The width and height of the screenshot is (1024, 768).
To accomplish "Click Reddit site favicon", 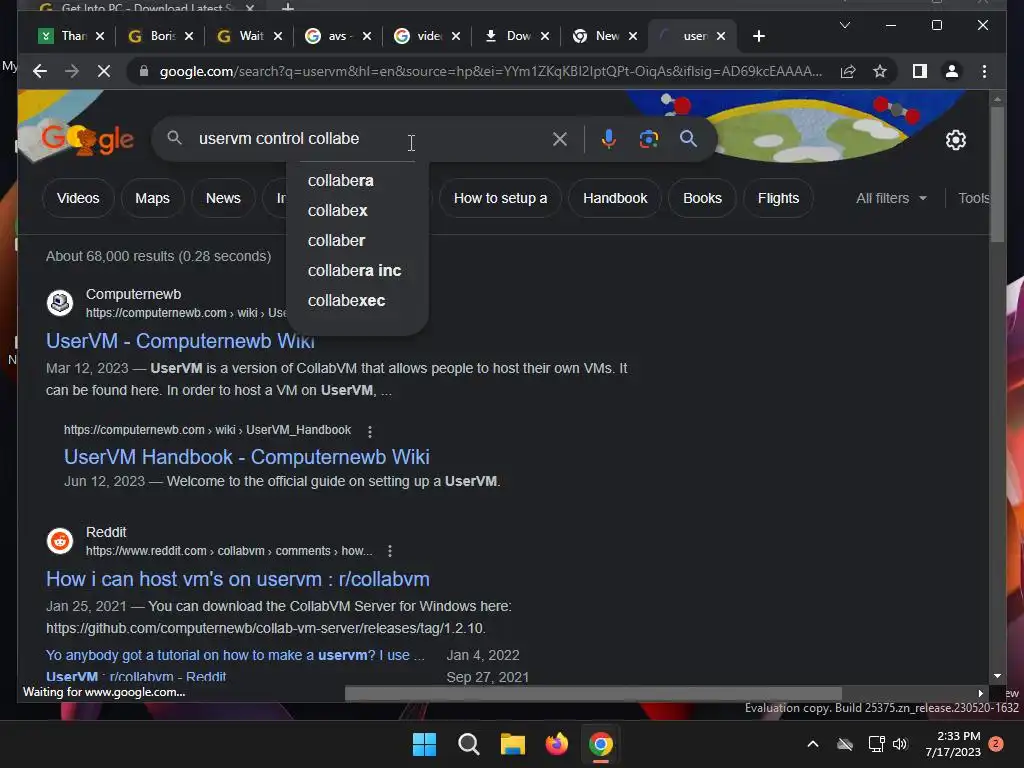I will (x=60, y=541).
